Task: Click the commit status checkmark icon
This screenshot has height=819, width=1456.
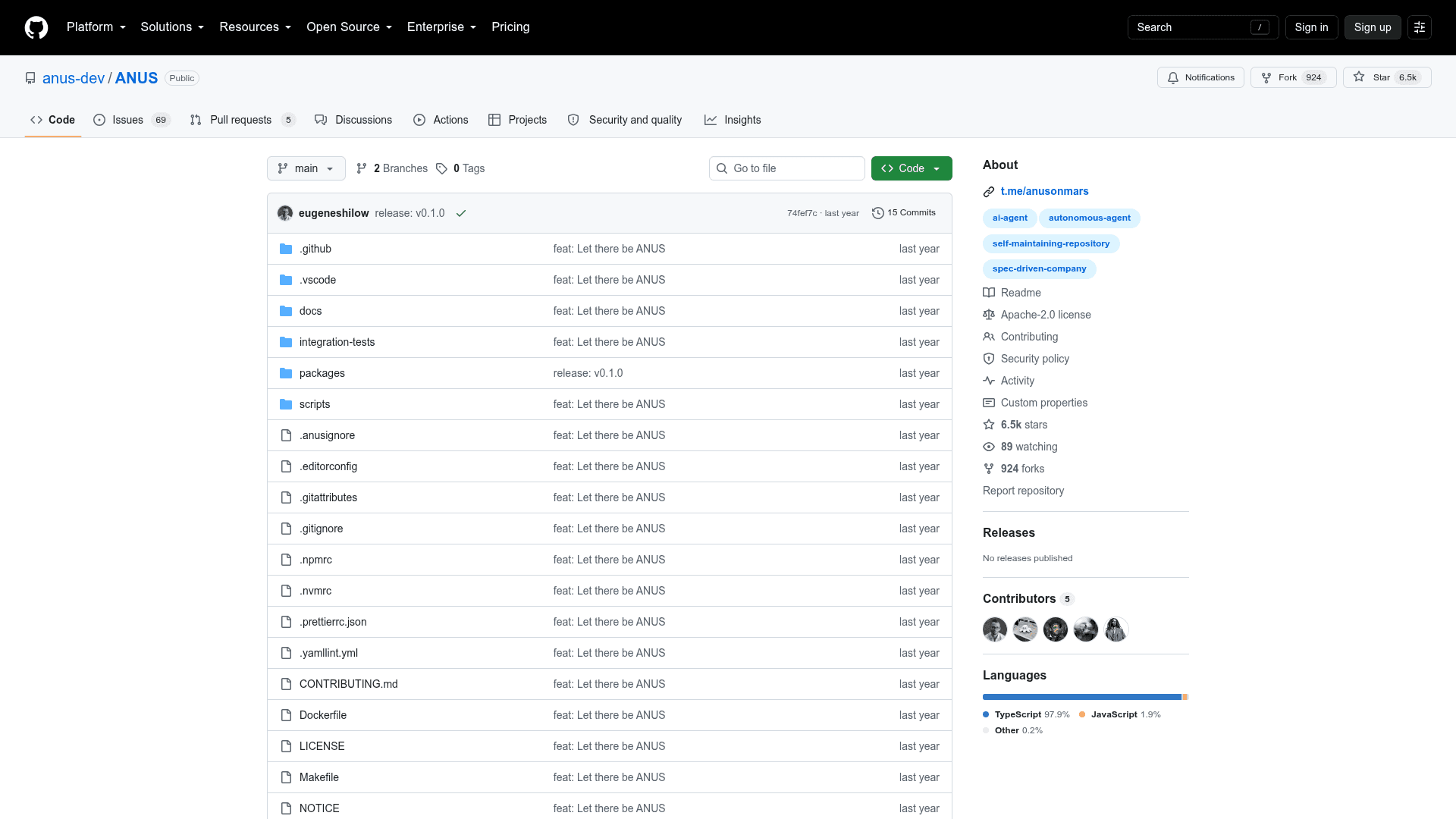Action: (x=461, y=213)
